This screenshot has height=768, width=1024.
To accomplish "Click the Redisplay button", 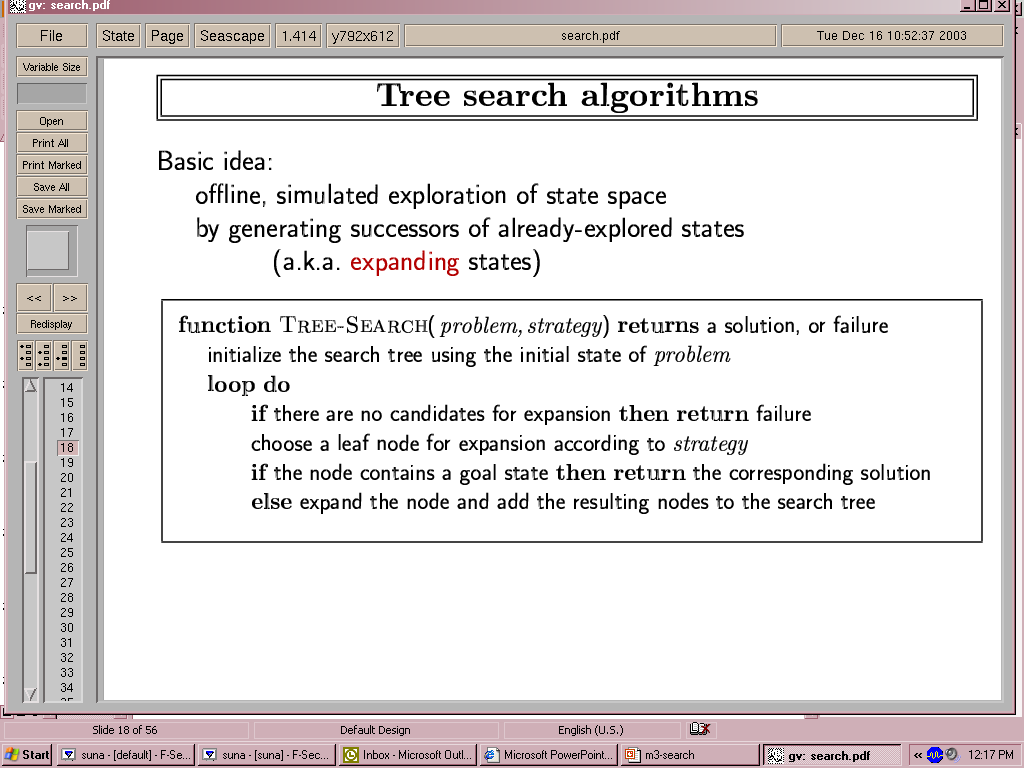I will (x=52, y=324).
